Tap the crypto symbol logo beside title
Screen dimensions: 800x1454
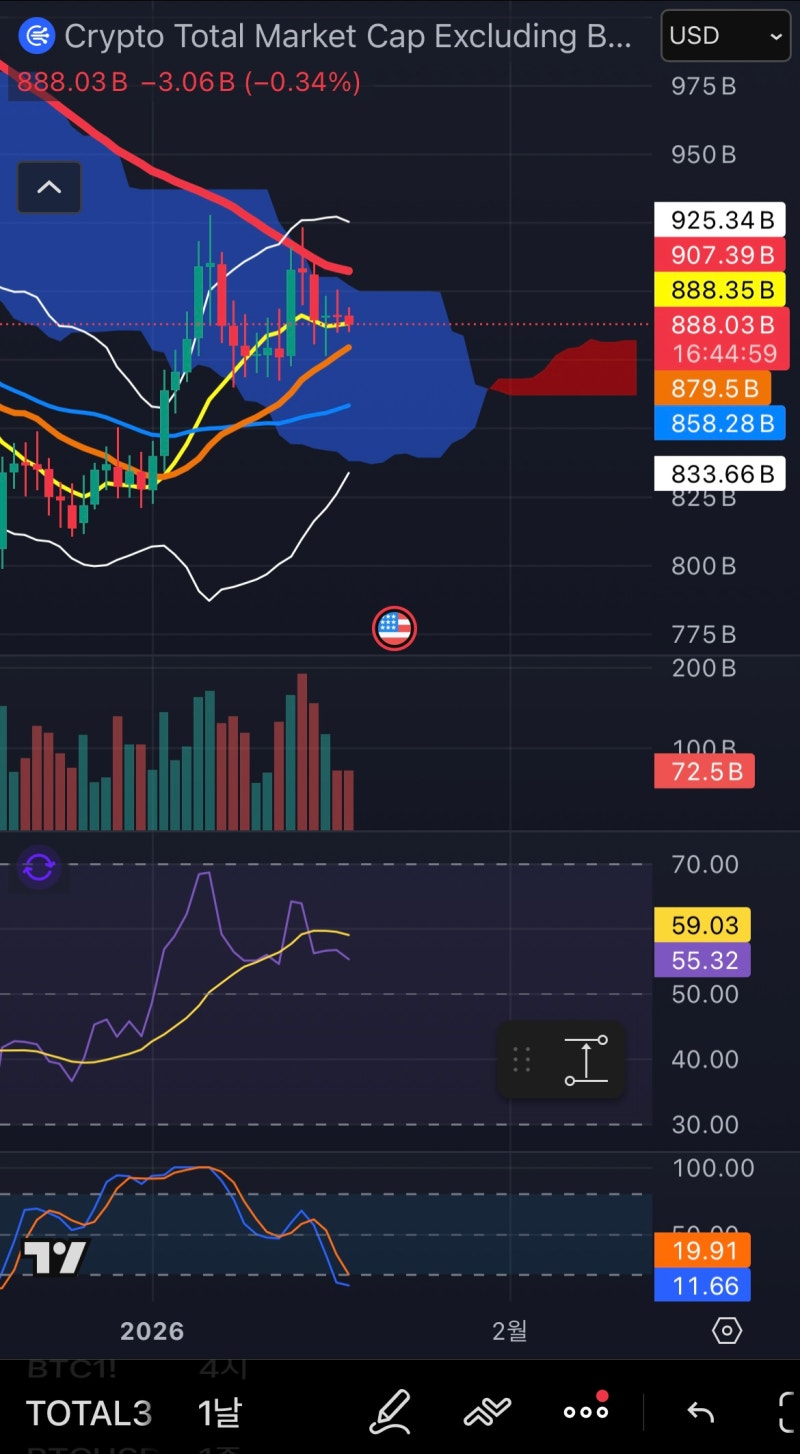tap(38, 37)
